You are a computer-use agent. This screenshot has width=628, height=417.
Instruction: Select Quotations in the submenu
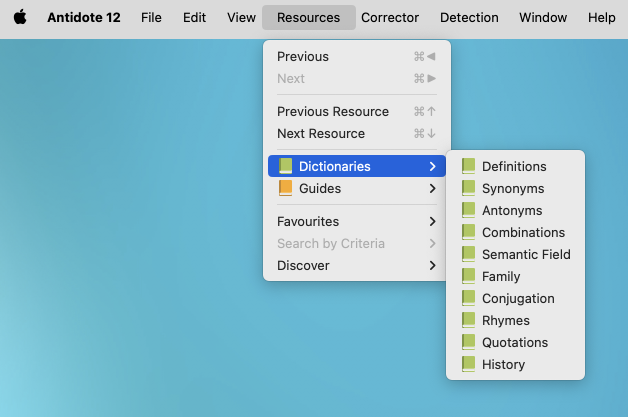tap(515, 342)
